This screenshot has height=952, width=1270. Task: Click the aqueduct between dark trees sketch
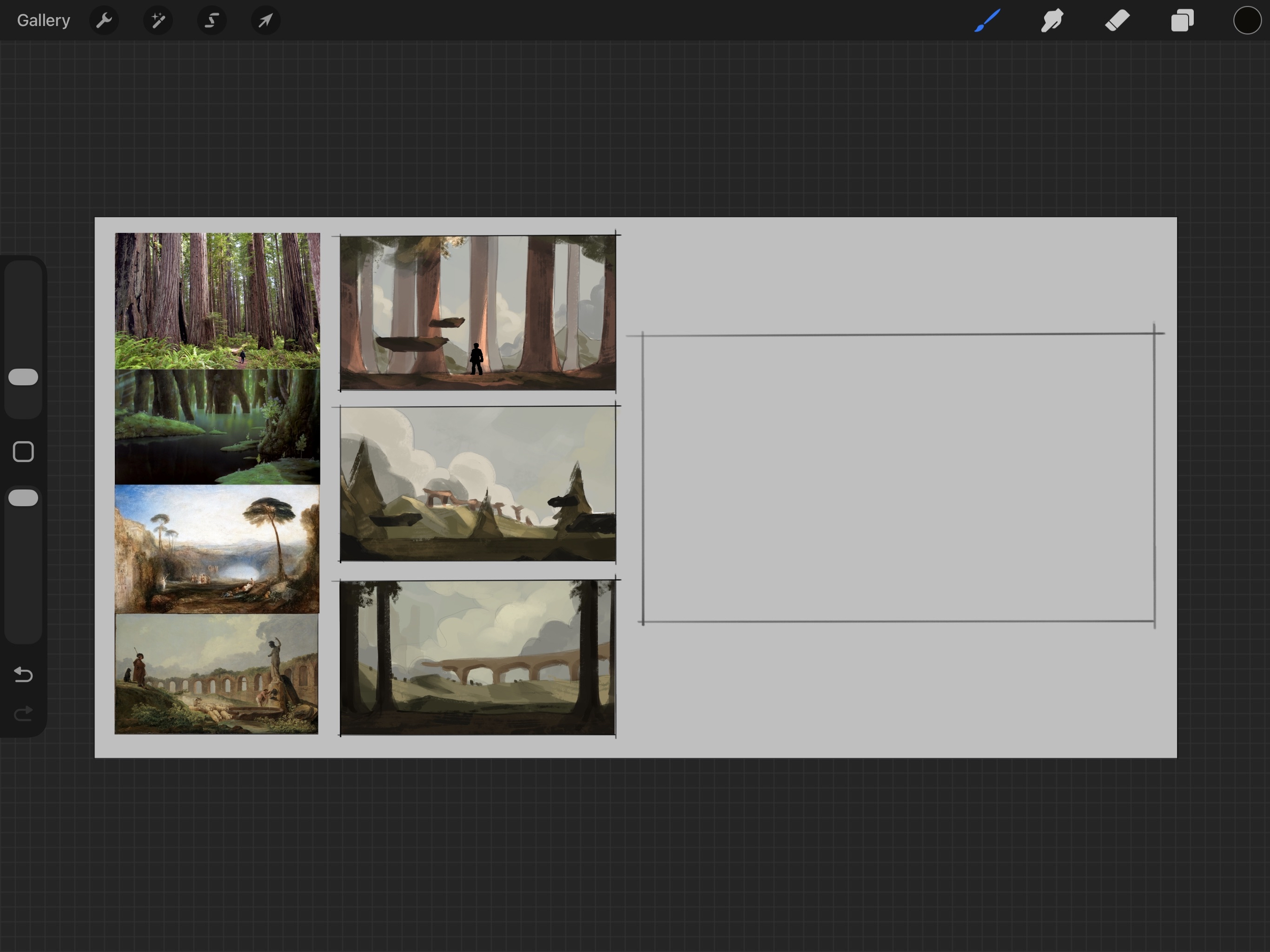pos(478,657)
